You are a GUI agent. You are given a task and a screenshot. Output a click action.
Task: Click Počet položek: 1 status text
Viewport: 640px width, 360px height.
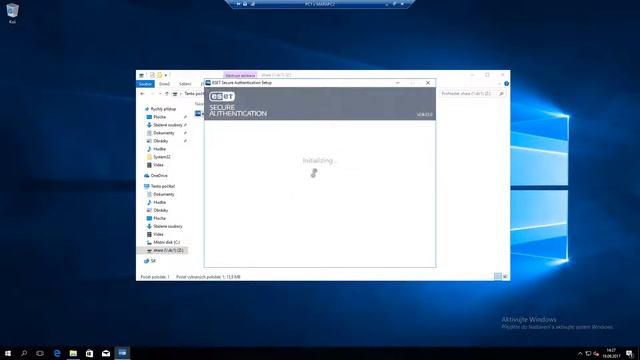point(155,277)
